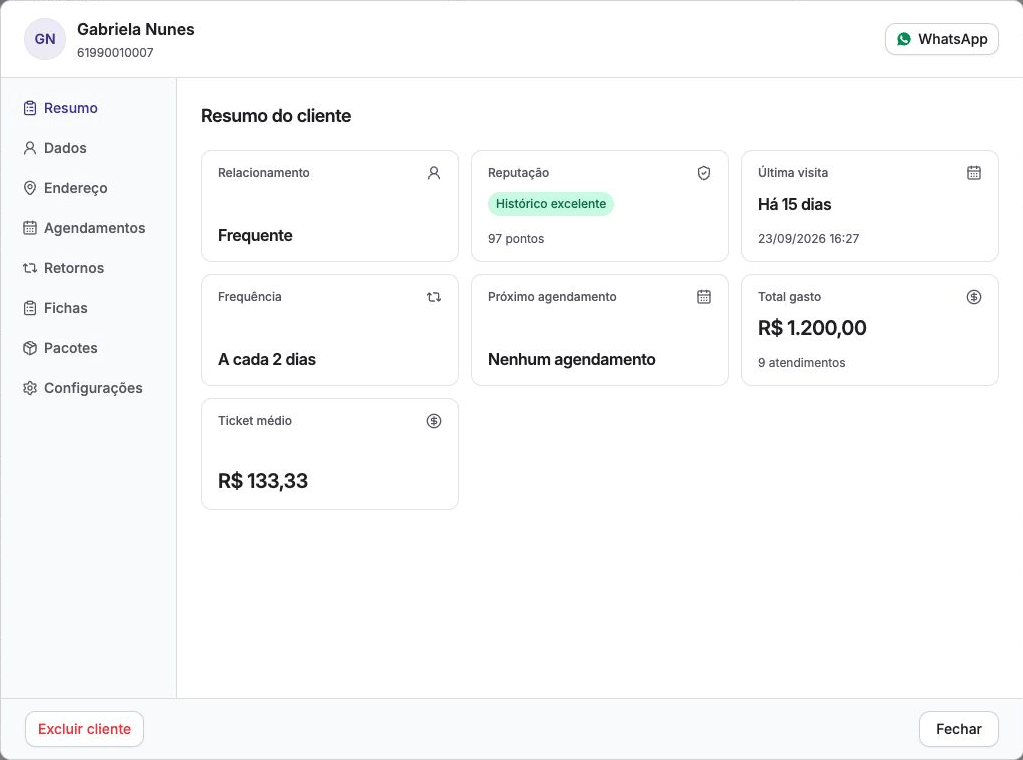Image resolution: width=1023 pixels, height=760 pixels.
Task: Click the 97 pontos text
Action: click(x=516, y=239)
